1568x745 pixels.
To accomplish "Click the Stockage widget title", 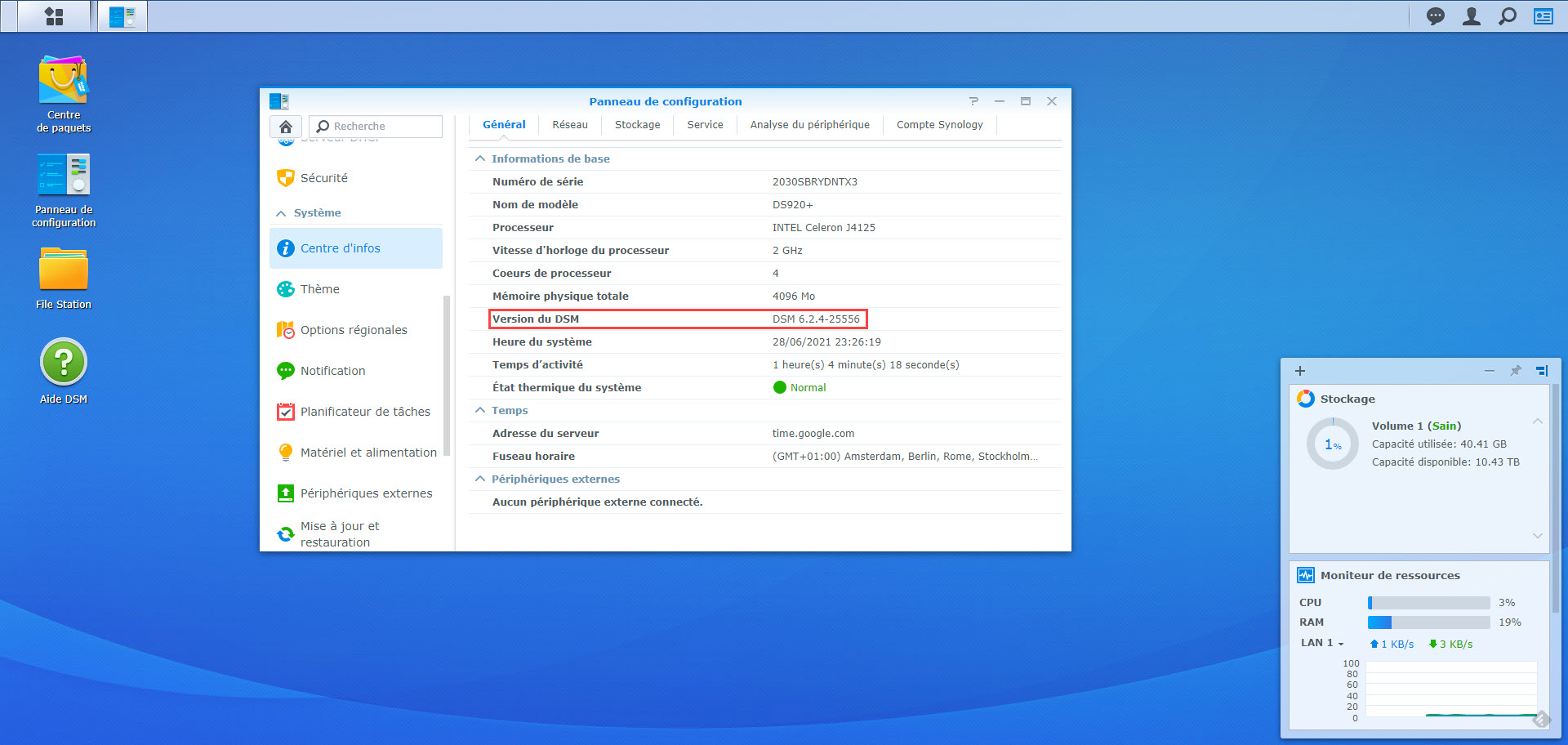I will (x=1347, y=399).
